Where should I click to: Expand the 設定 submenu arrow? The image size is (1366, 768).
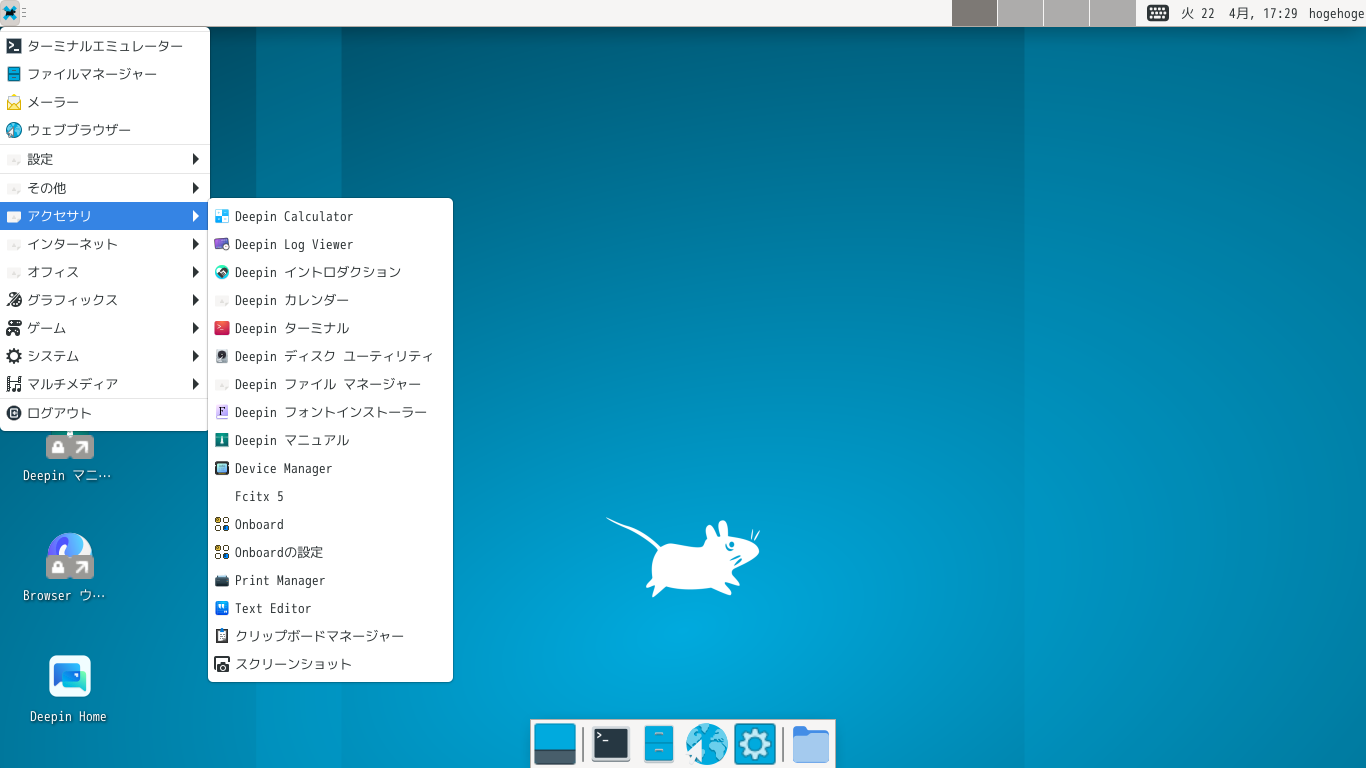tap(196, 159)
